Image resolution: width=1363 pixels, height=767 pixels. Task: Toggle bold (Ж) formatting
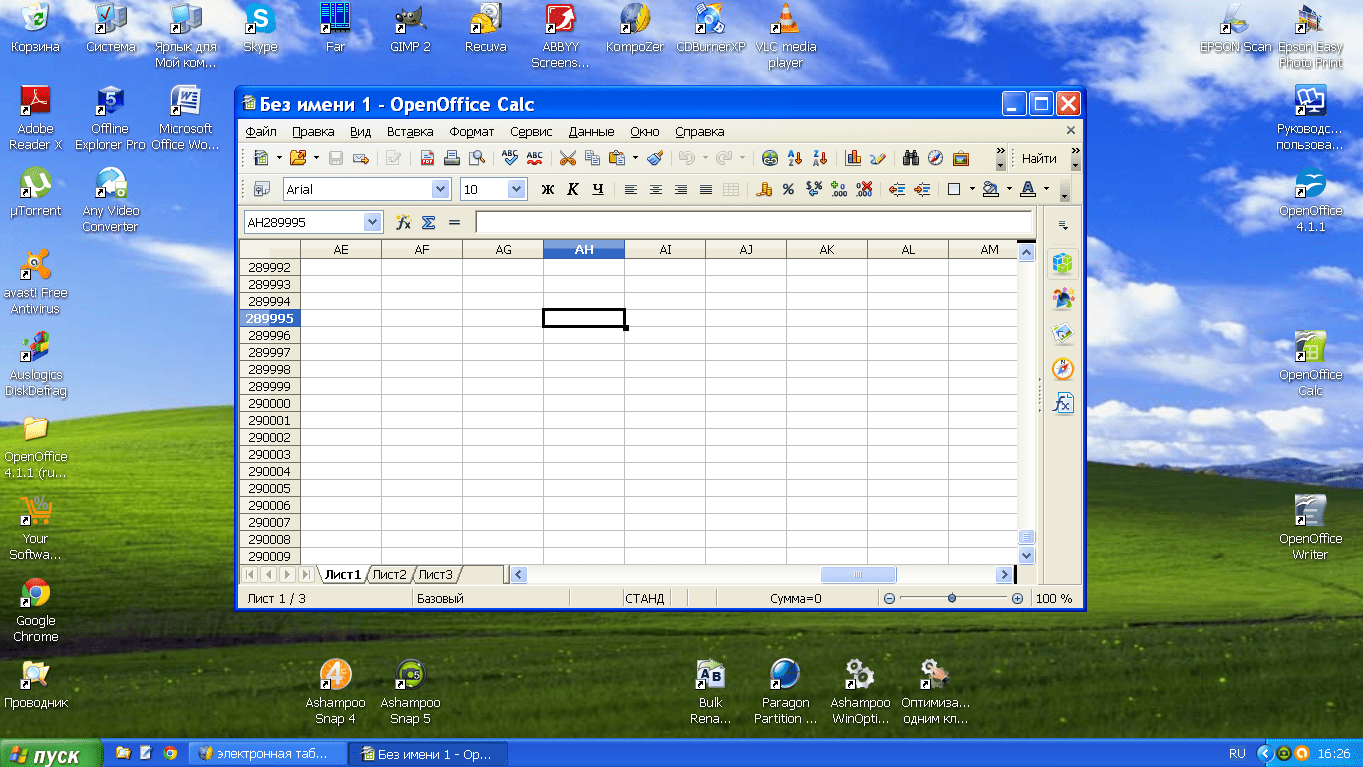tap(548, 189)
